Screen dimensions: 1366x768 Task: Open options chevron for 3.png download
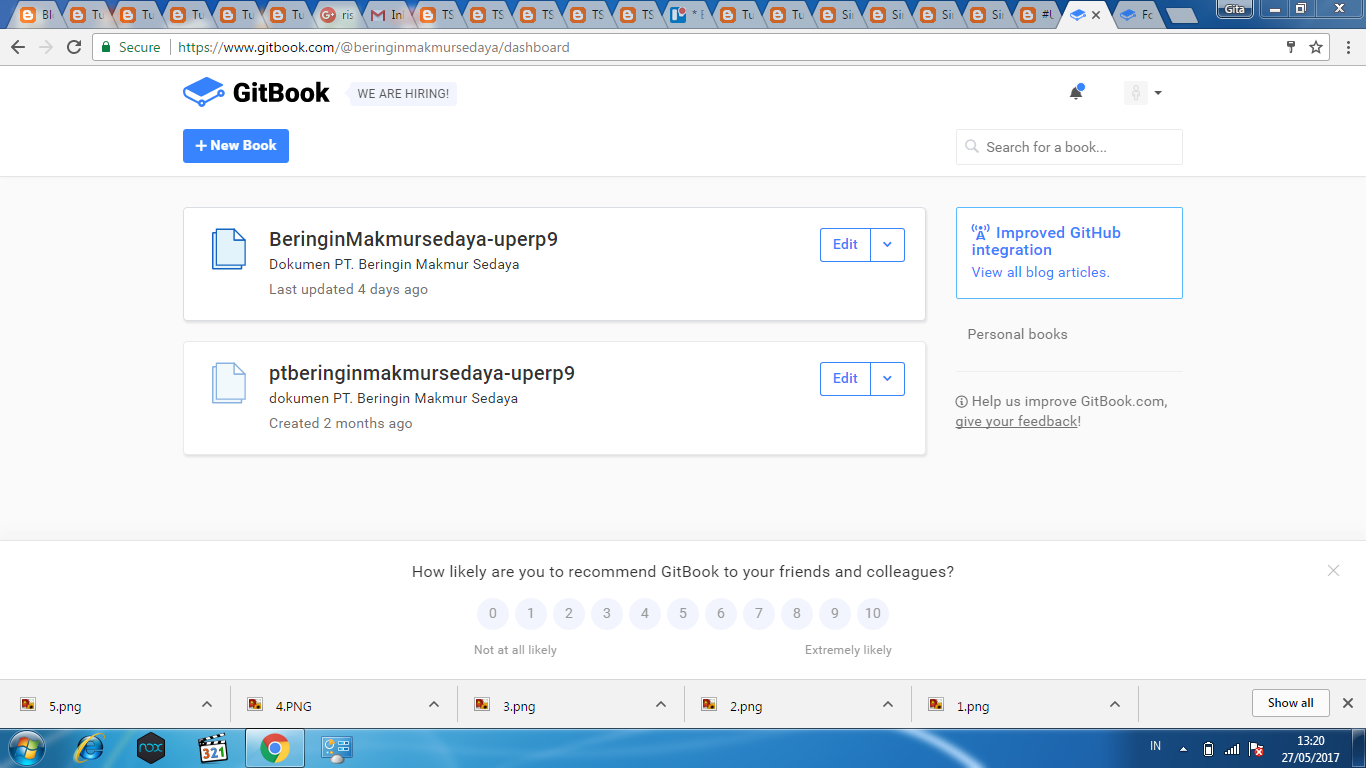661,704
